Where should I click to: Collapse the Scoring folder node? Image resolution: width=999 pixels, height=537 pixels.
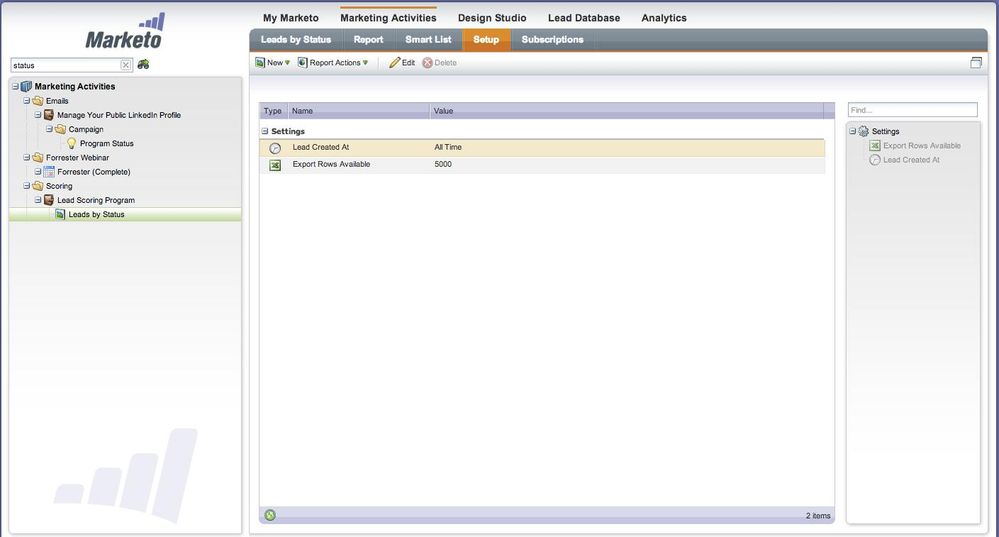click(26, 186)
